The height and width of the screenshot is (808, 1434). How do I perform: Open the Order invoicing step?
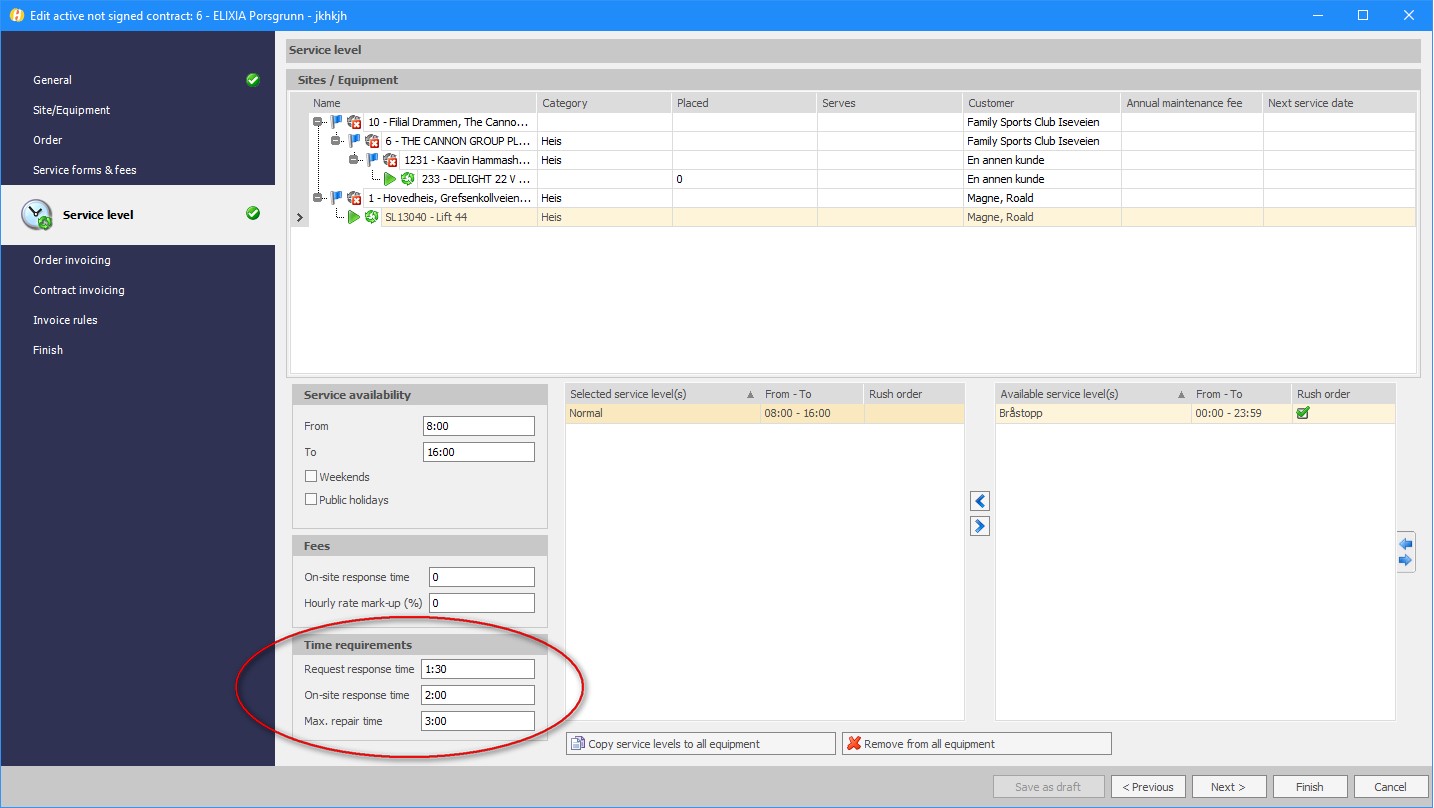[72, 260]
